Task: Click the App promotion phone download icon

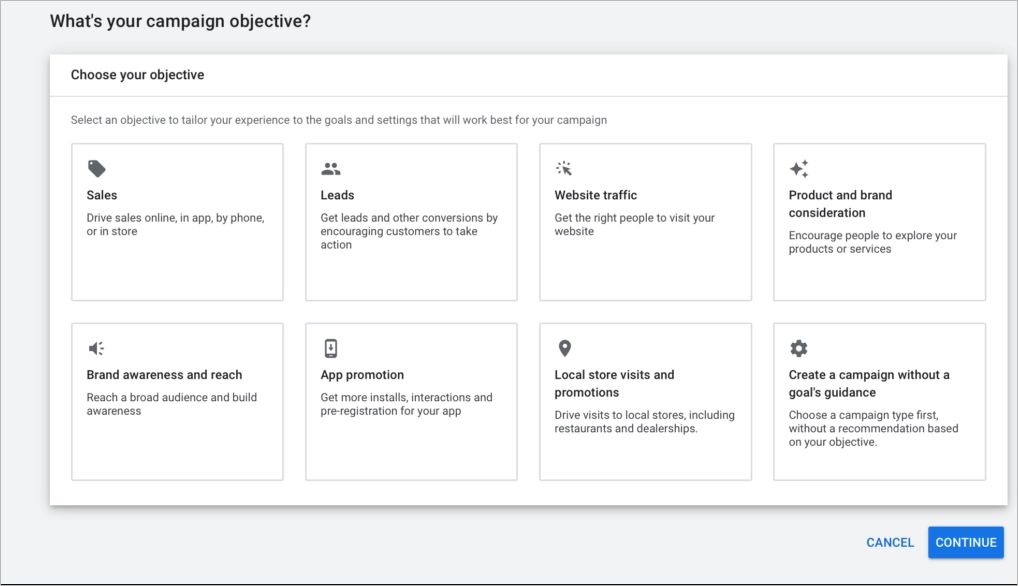Action: pos(331,349)
